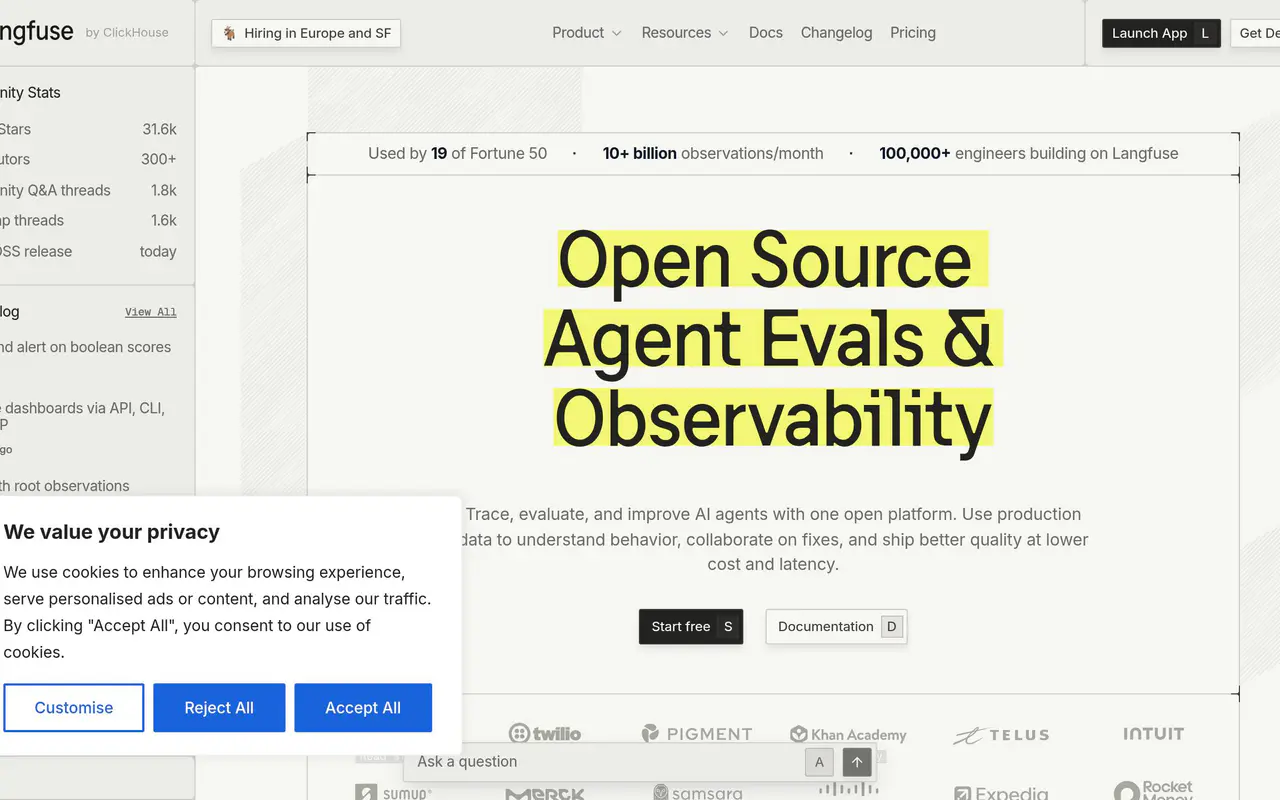Click the View All changelog link
Viewport: 1280px width, 800px height.
(151, 312)
